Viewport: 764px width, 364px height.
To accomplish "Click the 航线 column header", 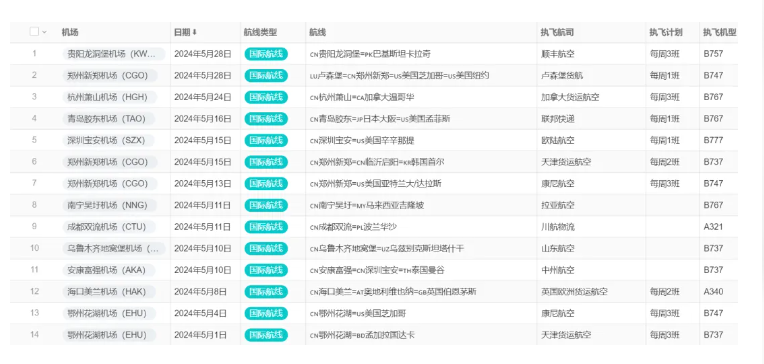I will [317, 33].
